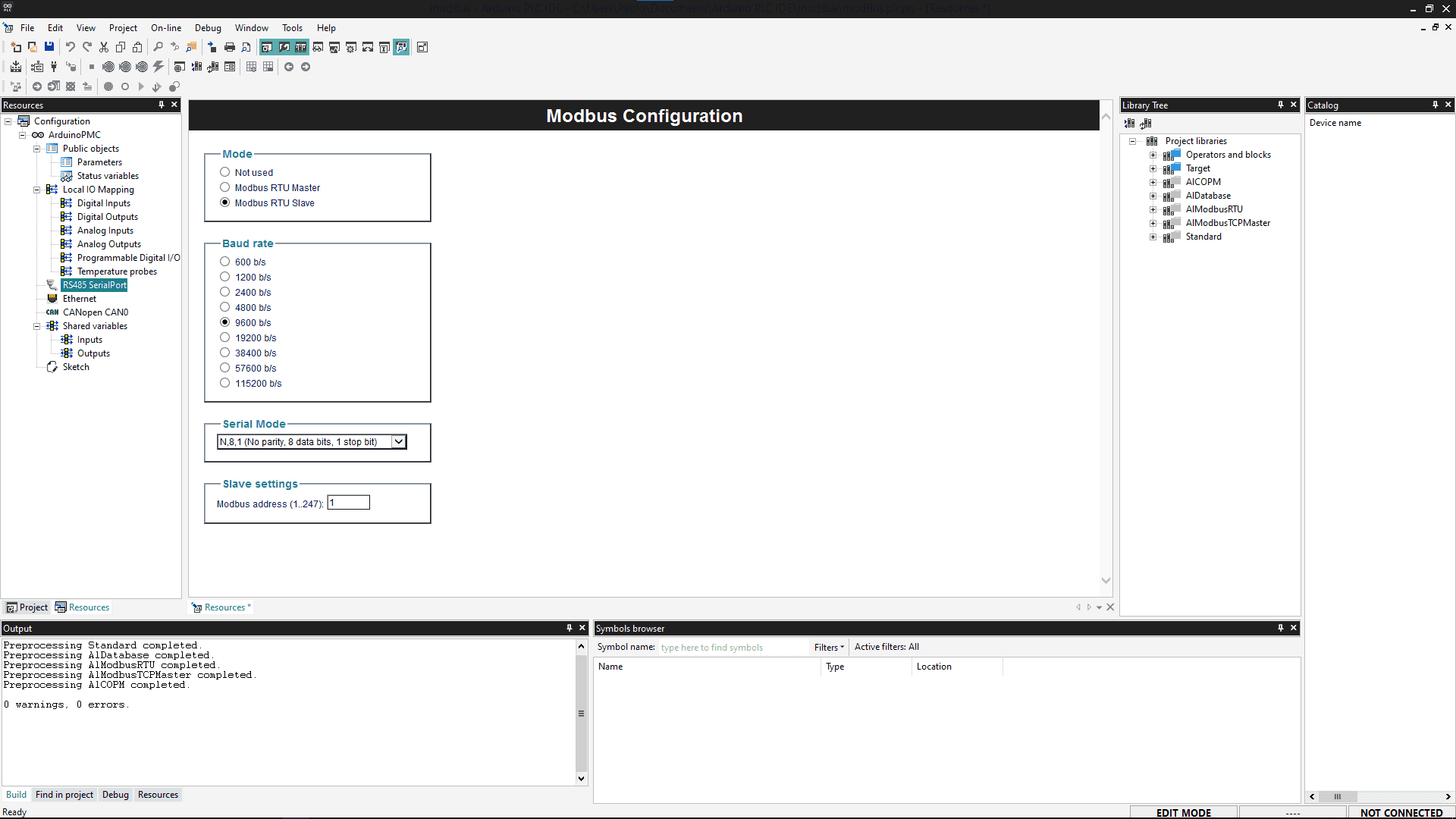Click the Cut scissors icon
1456x819 pixels.
[x=104, y=47]
